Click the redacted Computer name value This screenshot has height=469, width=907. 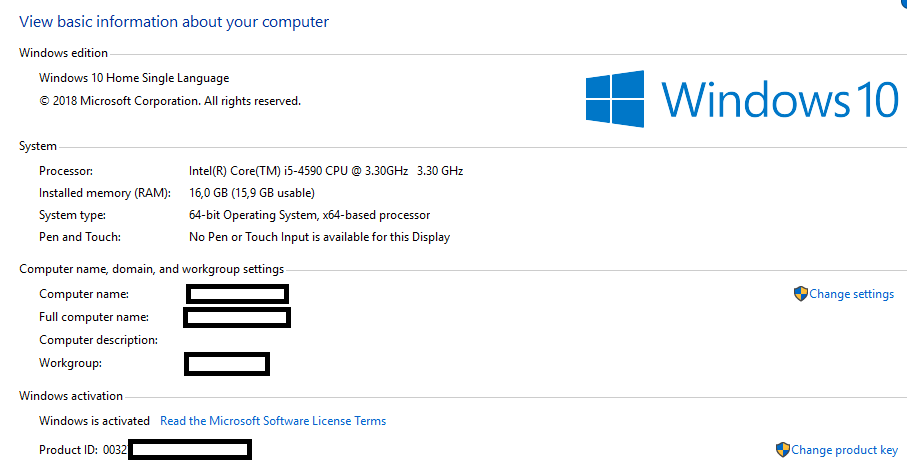click(x=238, y=294)
